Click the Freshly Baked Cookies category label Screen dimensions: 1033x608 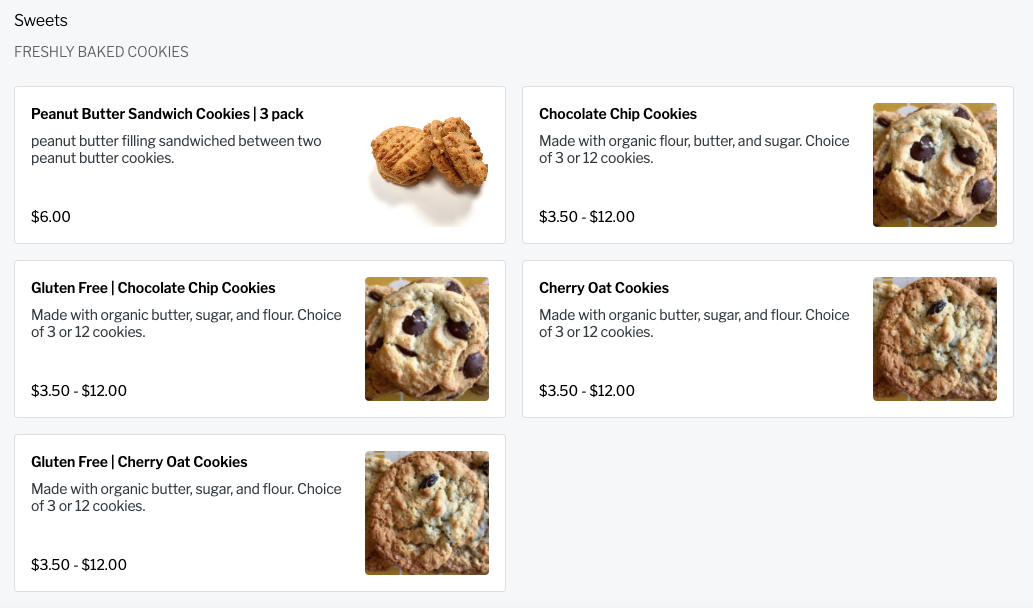click(x=101, y=52)
